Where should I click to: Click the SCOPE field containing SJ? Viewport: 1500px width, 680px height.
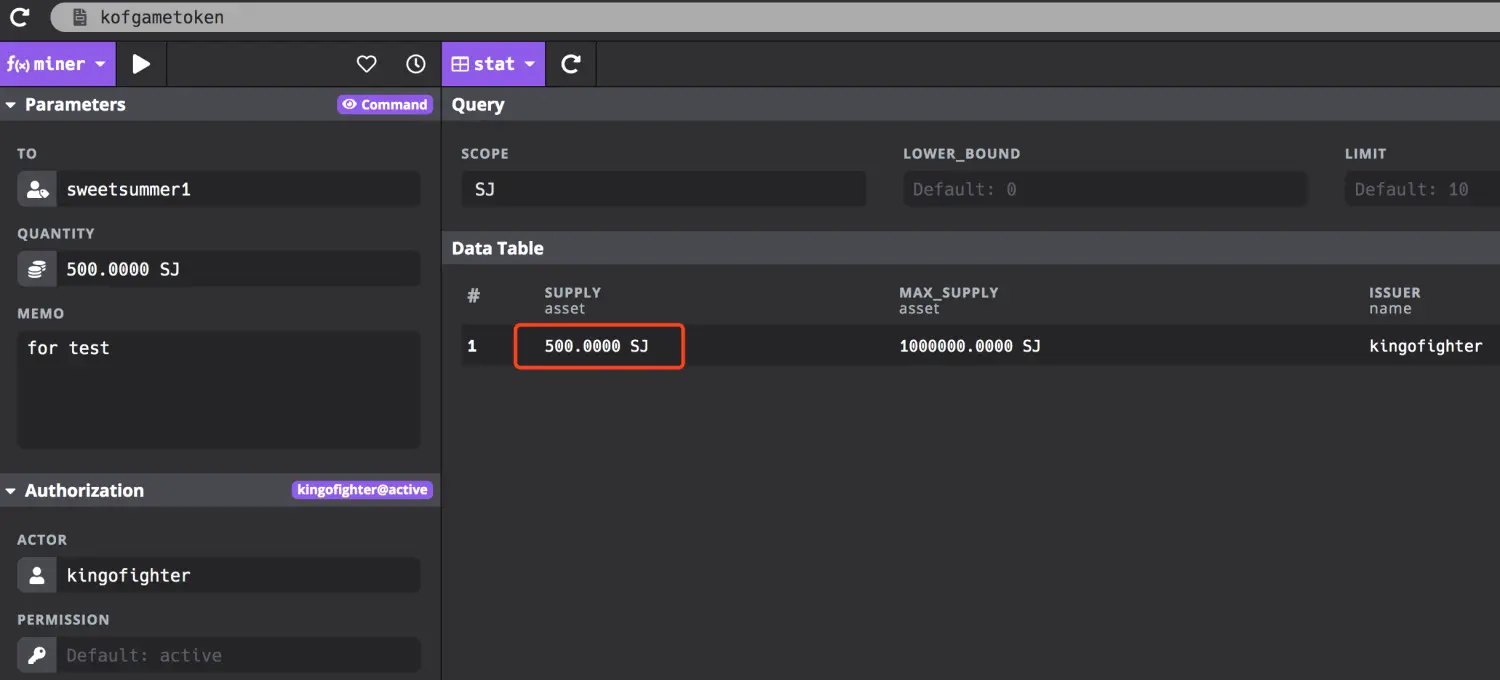pos(663,189)
